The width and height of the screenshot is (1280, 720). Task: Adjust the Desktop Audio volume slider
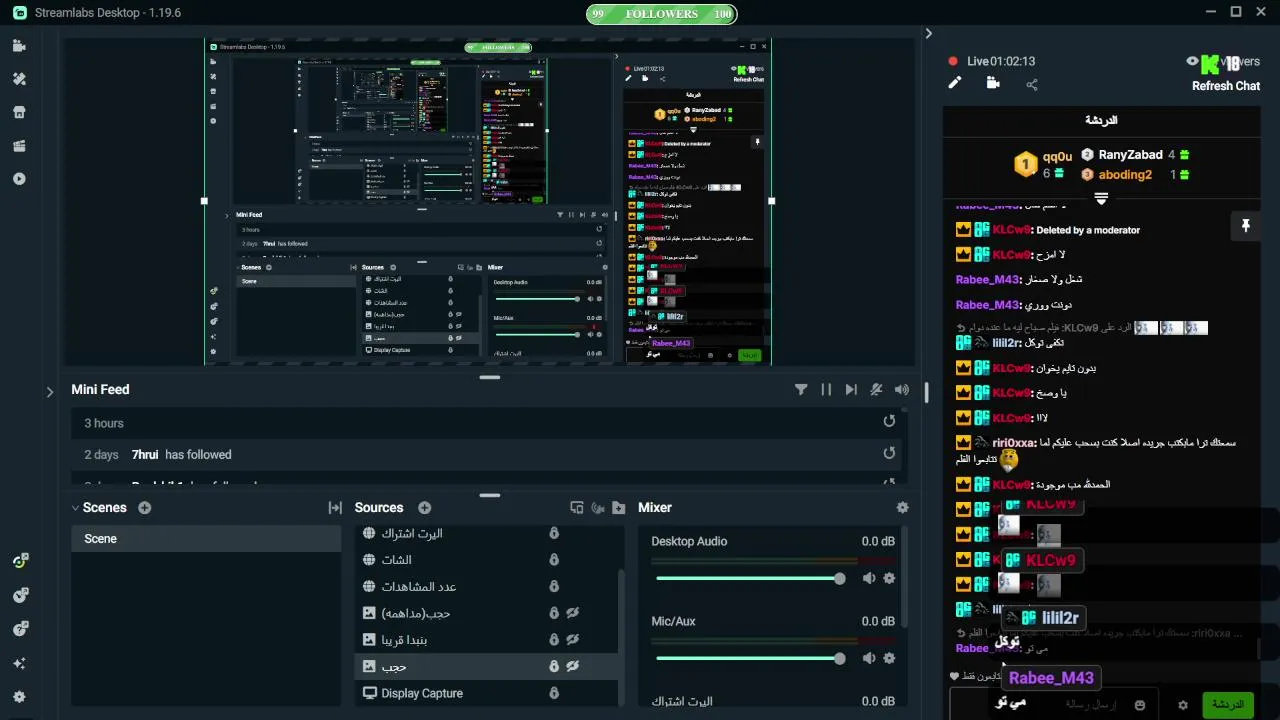point(749,578)
